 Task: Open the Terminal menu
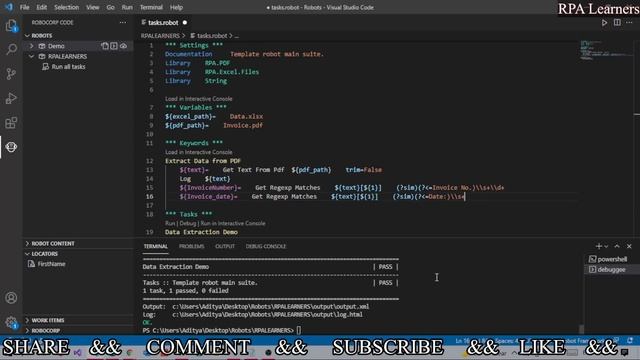[151, 7]
